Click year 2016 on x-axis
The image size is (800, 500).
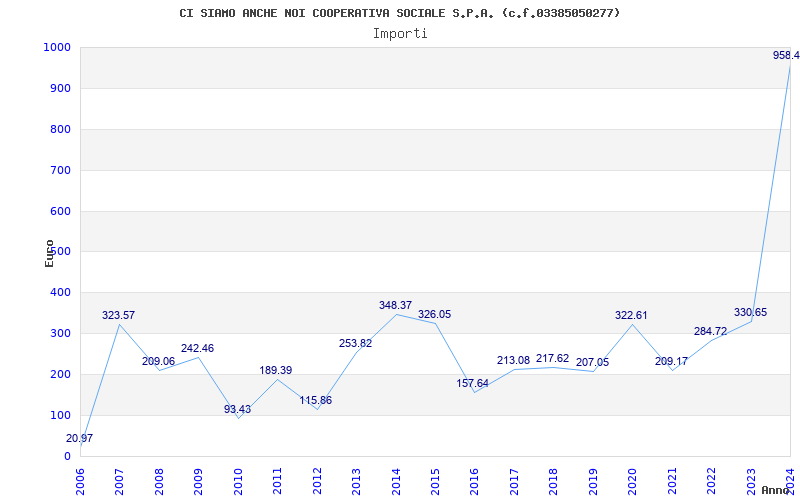click(474, 482)
